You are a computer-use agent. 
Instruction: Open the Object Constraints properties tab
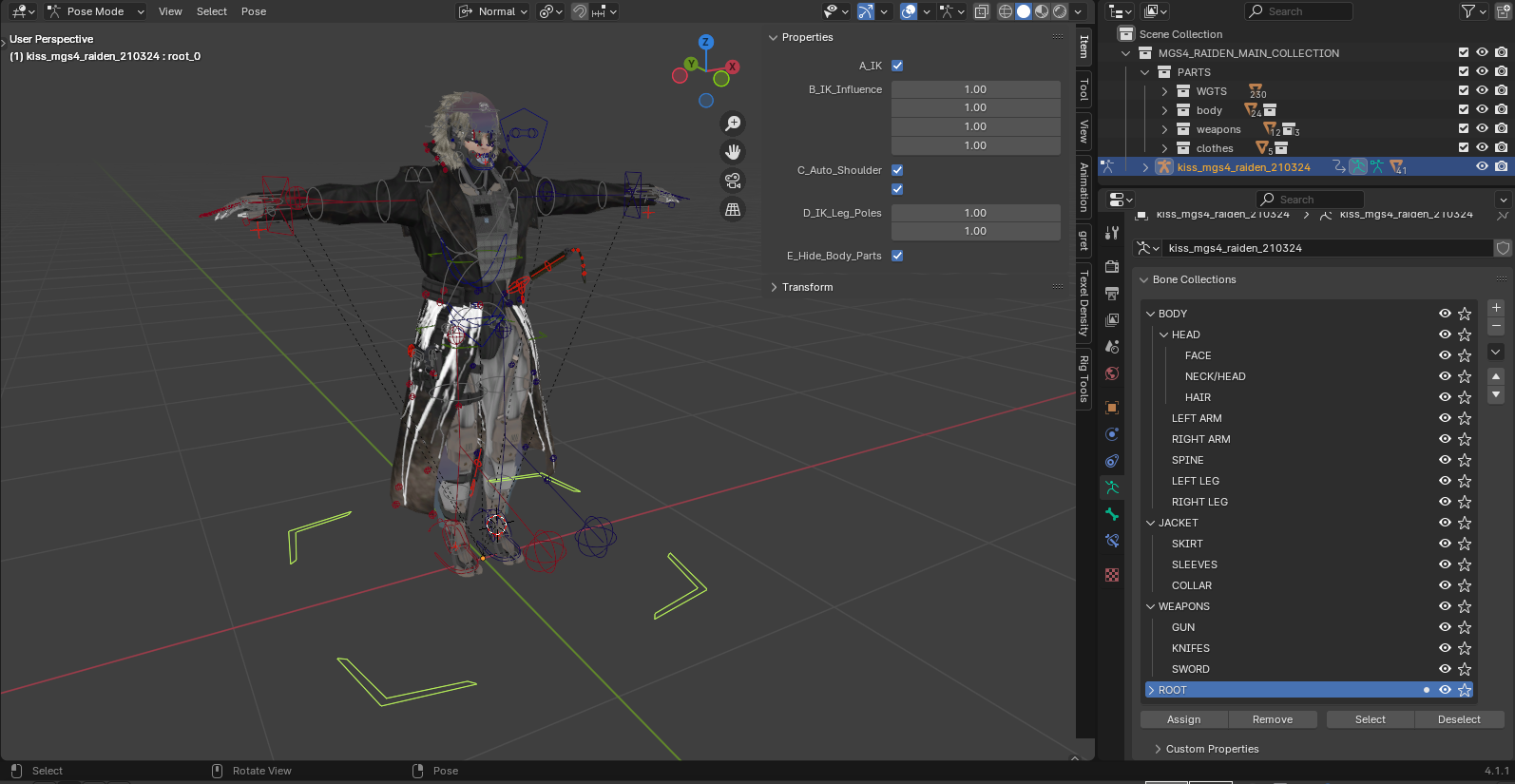1112,461
